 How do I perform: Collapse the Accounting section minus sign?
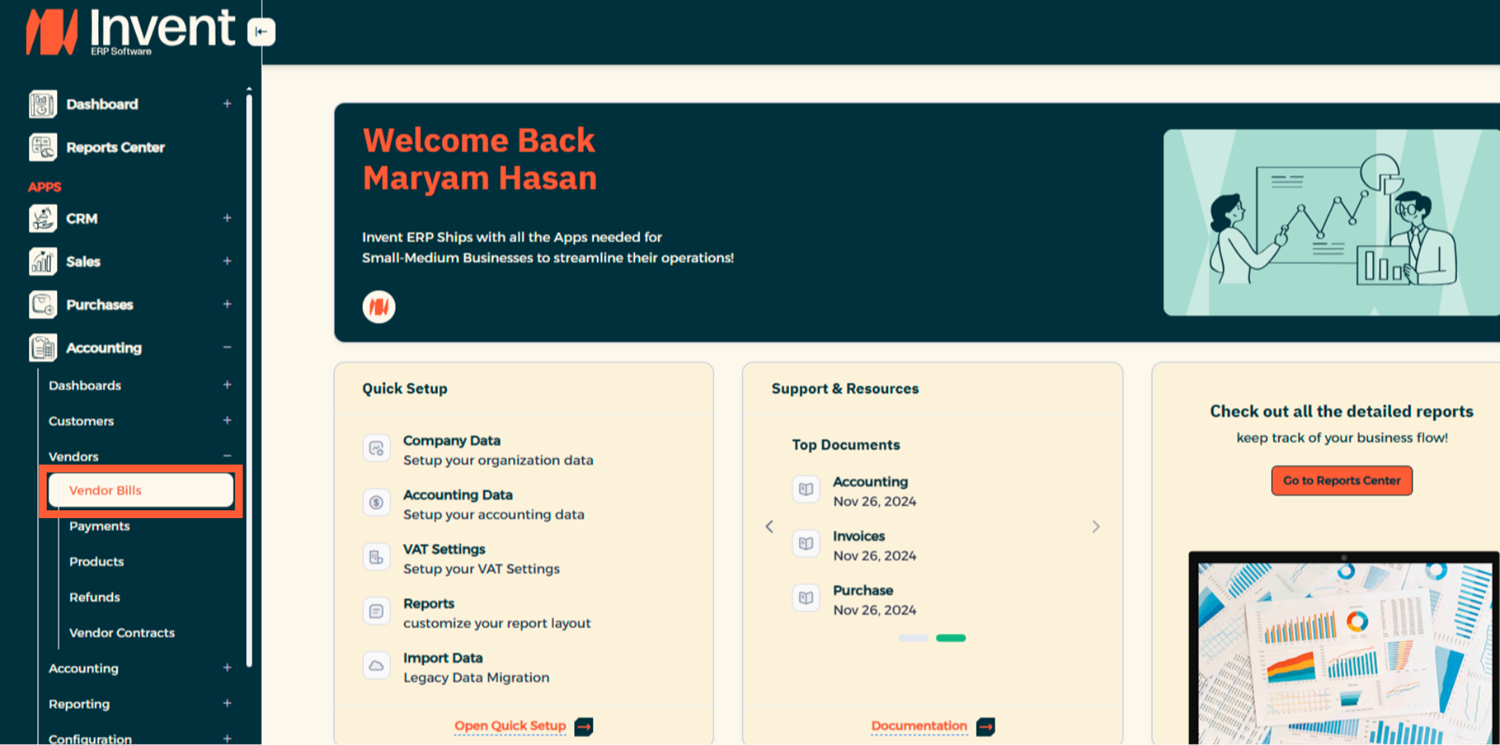227,348
